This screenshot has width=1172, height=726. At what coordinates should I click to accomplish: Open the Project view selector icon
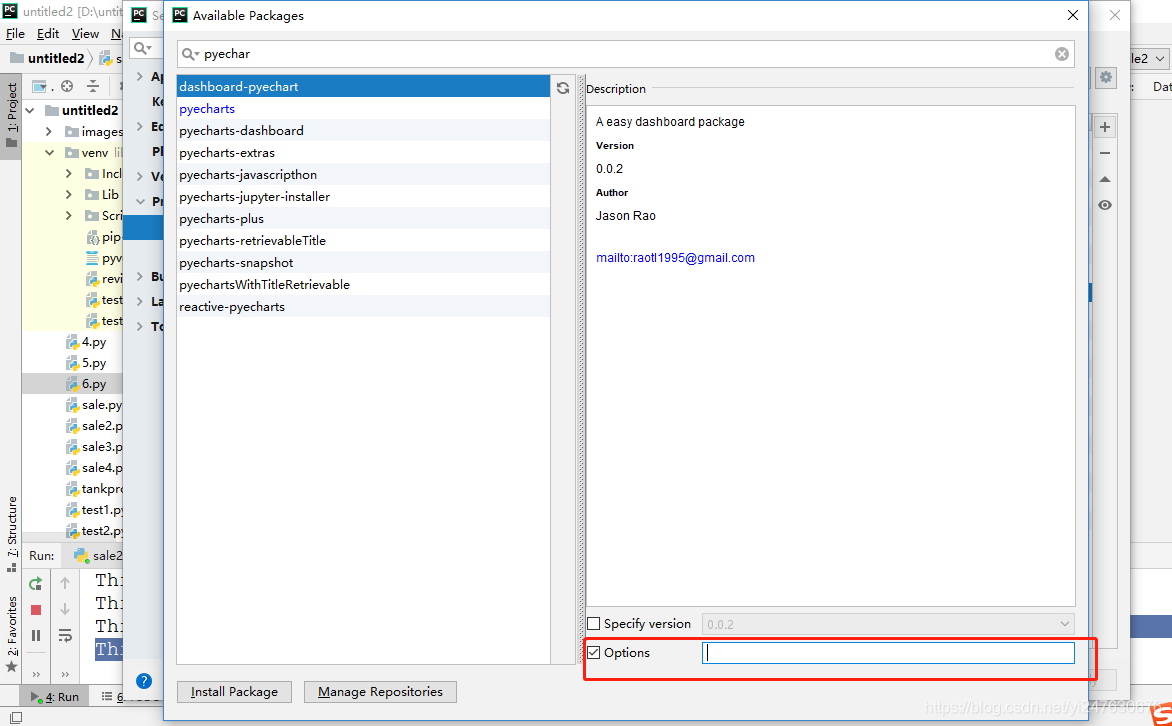(41, 86)
